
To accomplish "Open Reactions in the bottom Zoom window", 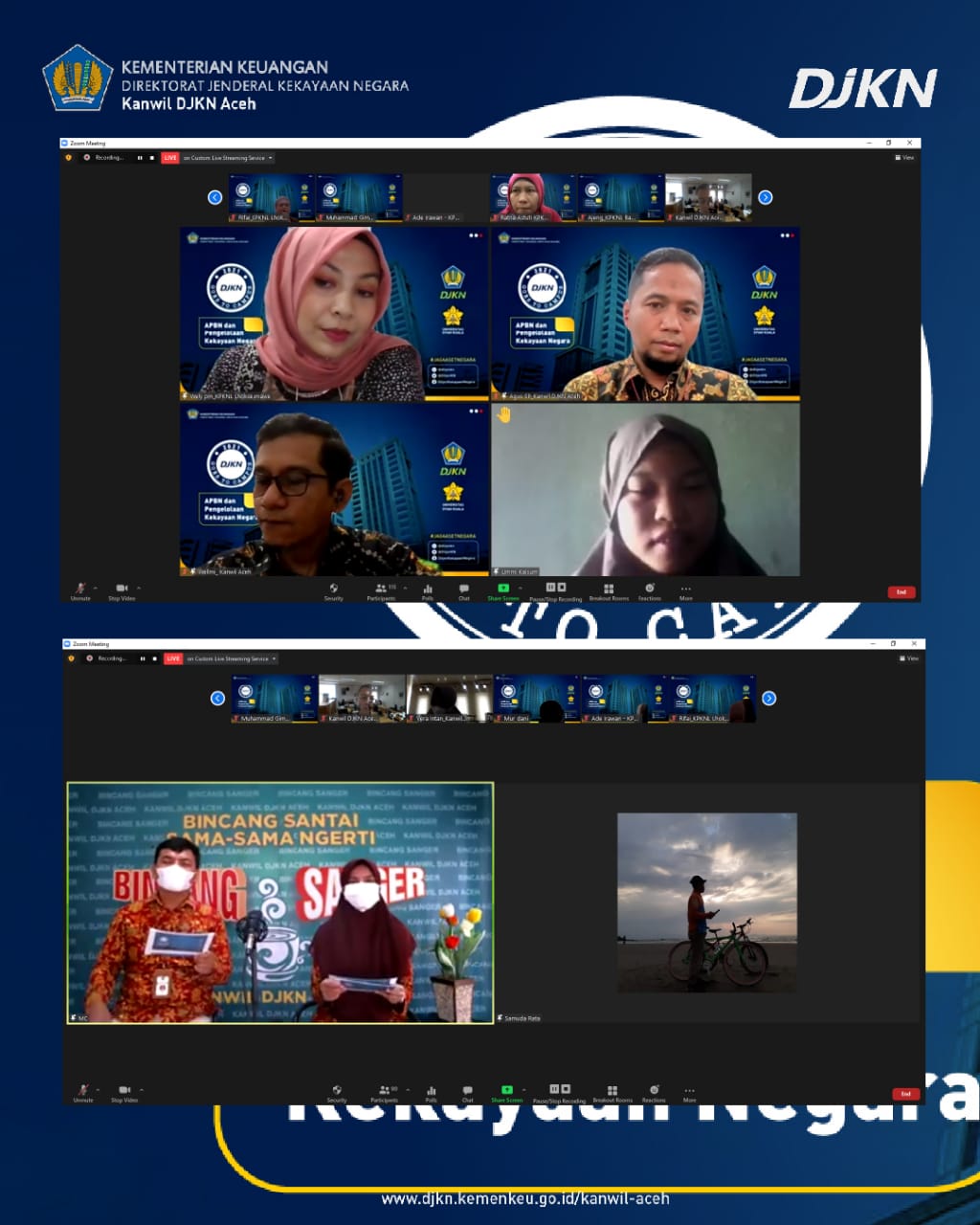I will point(654,1092).
